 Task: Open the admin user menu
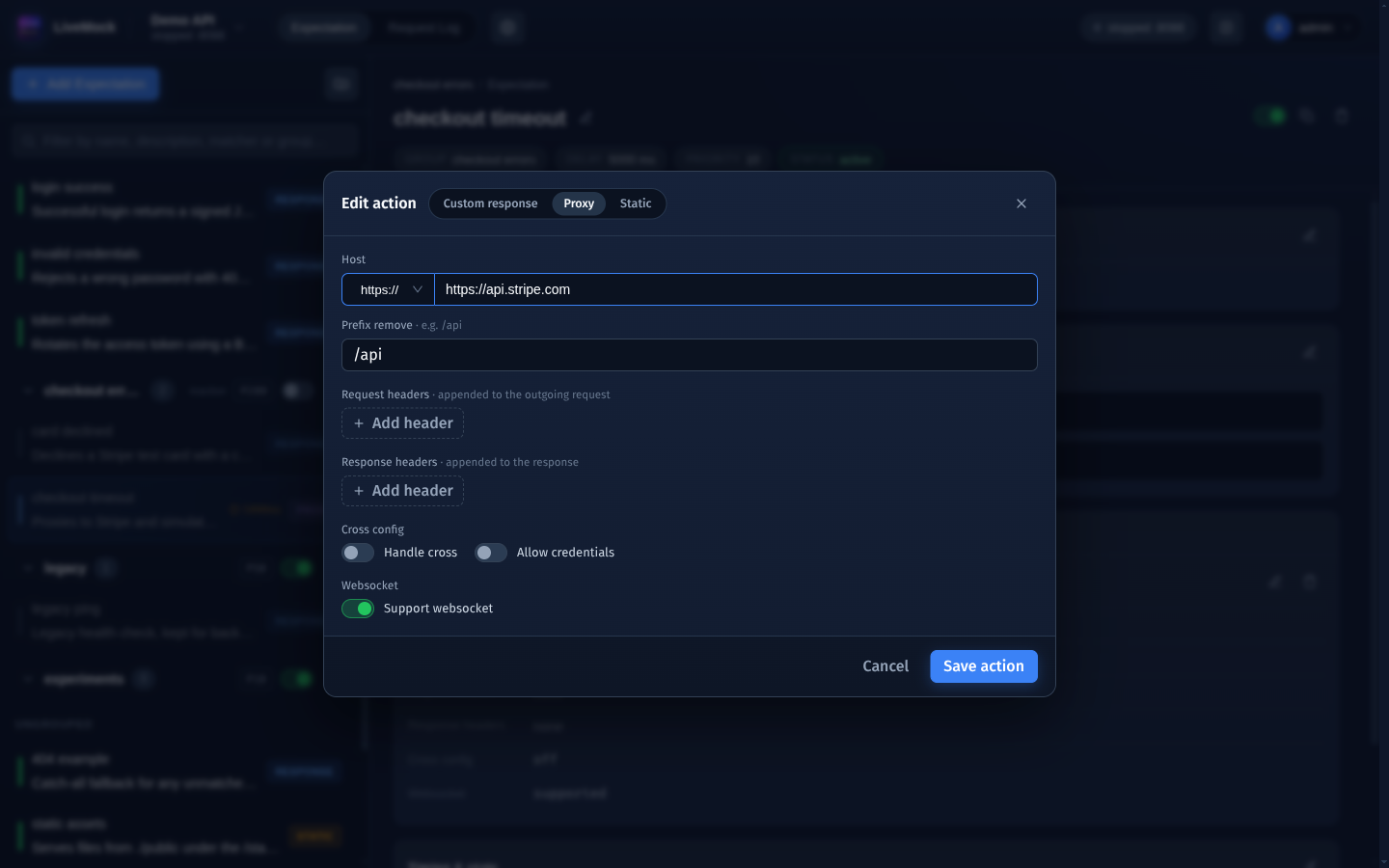pos(1312,28)
